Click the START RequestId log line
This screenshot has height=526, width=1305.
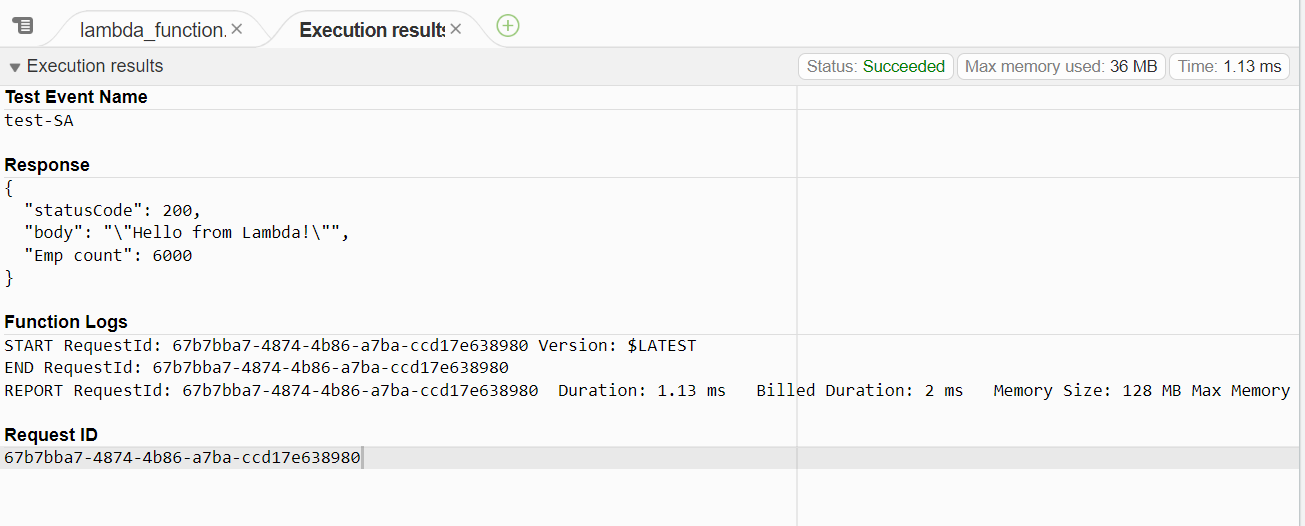pyautogui.click(x=350, y=346)
